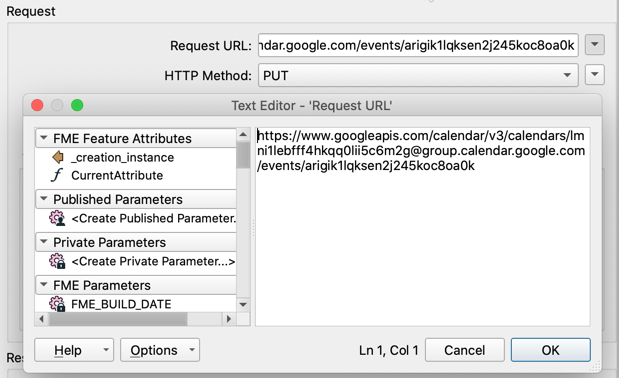Click the Create Published Parameter gear icon

[x=57, y=218]
